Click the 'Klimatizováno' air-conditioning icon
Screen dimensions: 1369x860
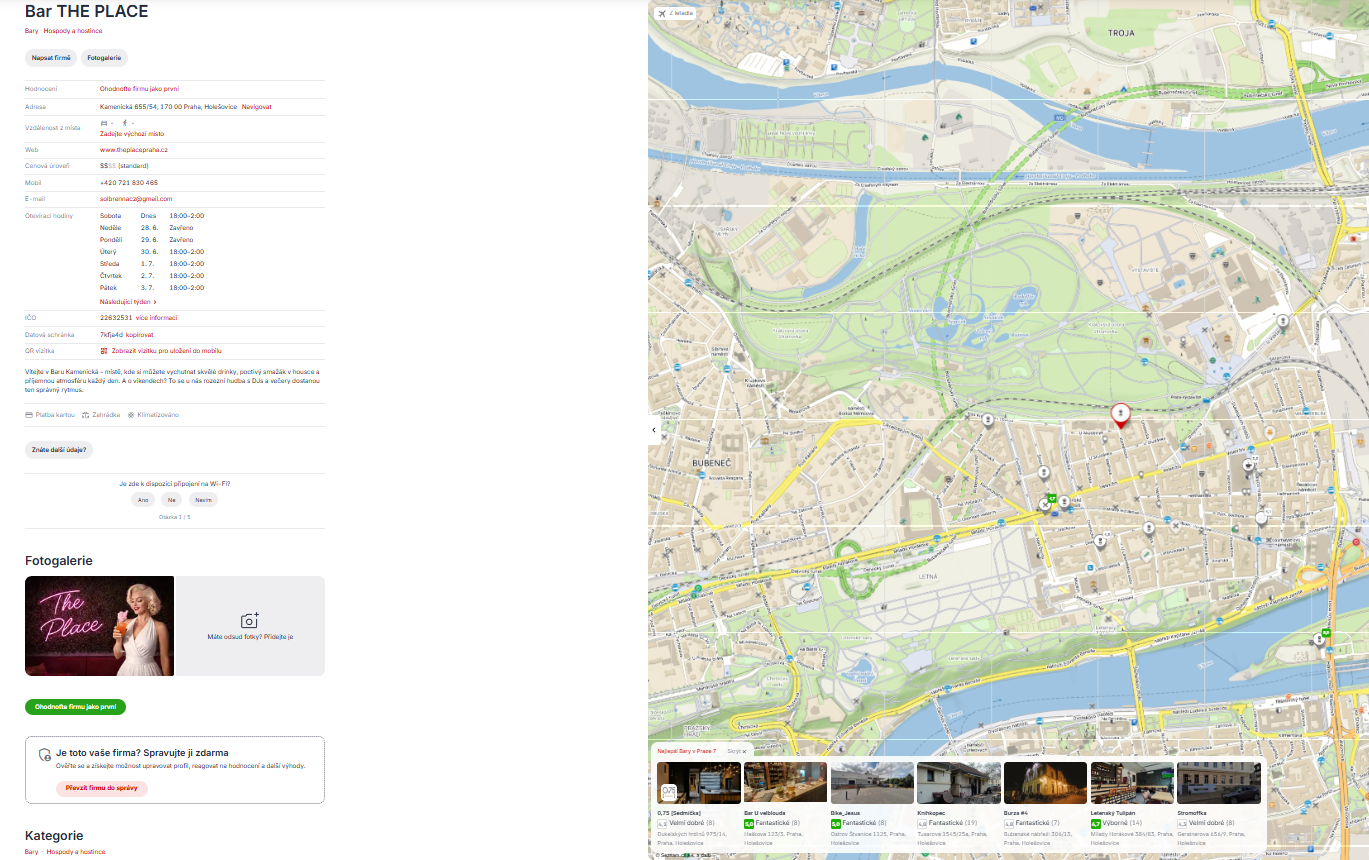coord(131,414)
